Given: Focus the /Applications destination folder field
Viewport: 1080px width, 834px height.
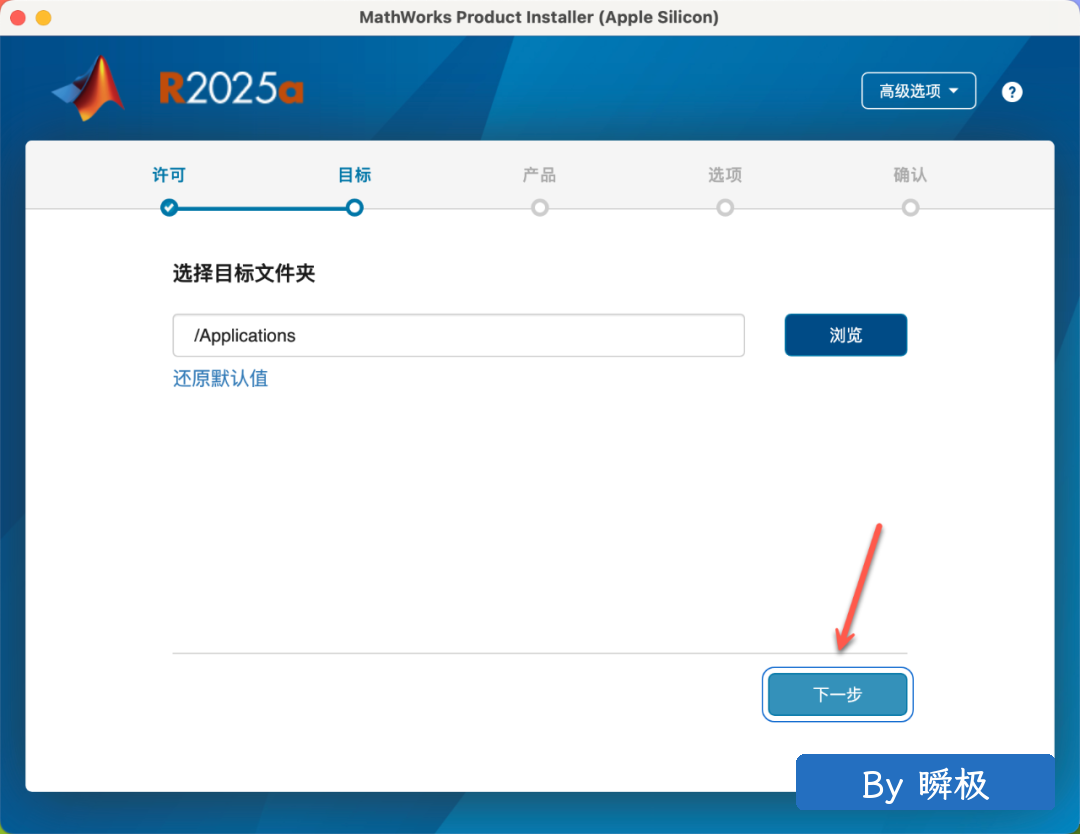Looking at the screenshot, I should pos(458,336).
